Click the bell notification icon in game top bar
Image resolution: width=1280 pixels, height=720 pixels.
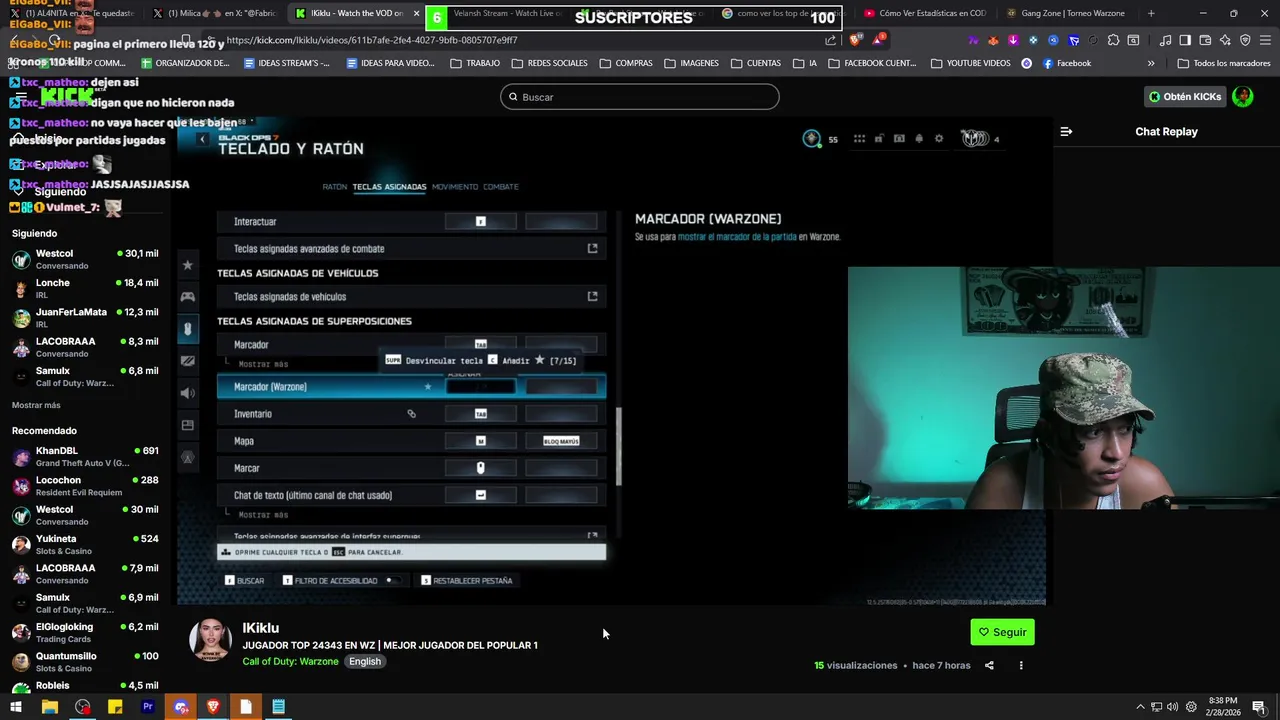point(919,139)
